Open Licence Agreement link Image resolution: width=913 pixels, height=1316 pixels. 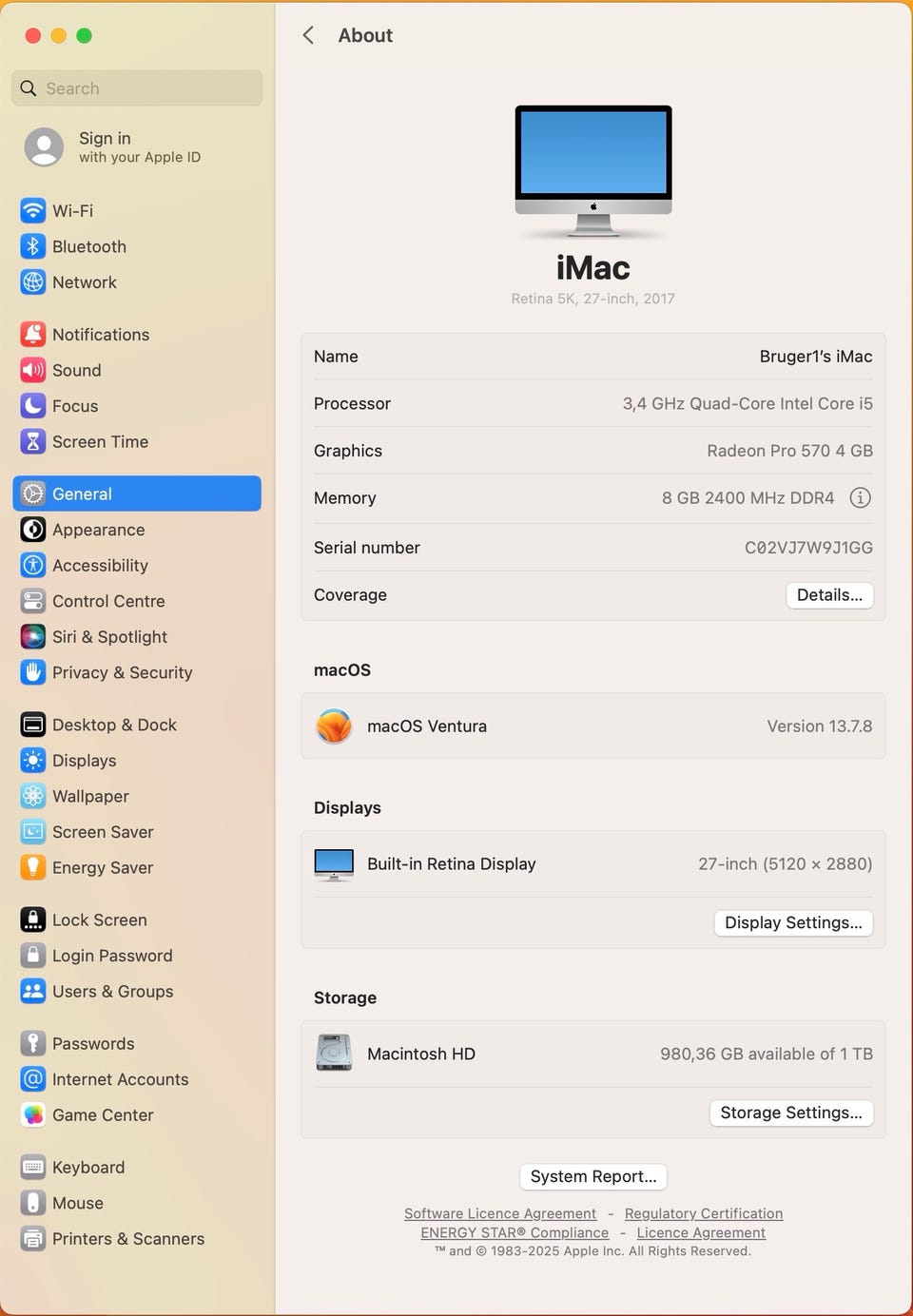coord(701,1232)
